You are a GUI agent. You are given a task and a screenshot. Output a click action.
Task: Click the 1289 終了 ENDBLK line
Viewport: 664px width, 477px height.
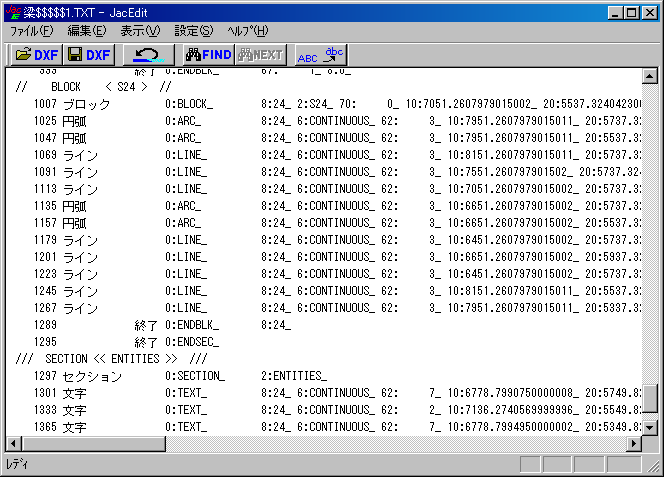click(x=150, y=325)
